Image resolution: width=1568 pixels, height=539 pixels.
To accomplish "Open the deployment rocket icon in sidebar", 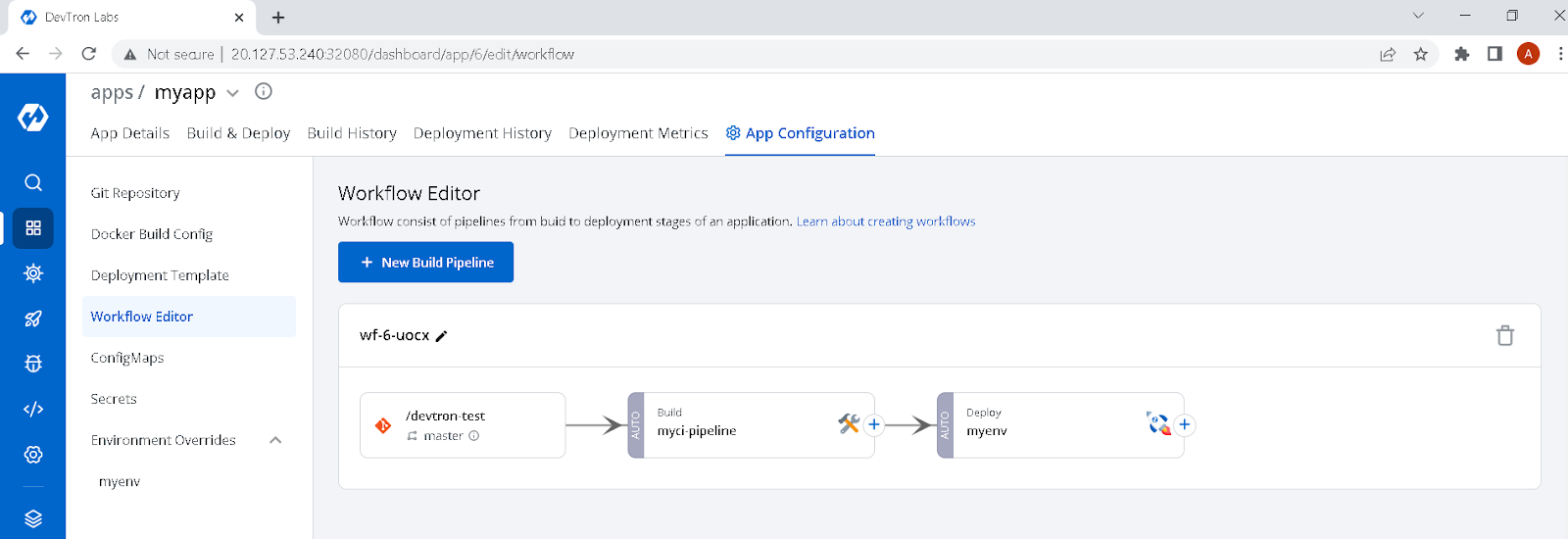I will tap(33, 318).
